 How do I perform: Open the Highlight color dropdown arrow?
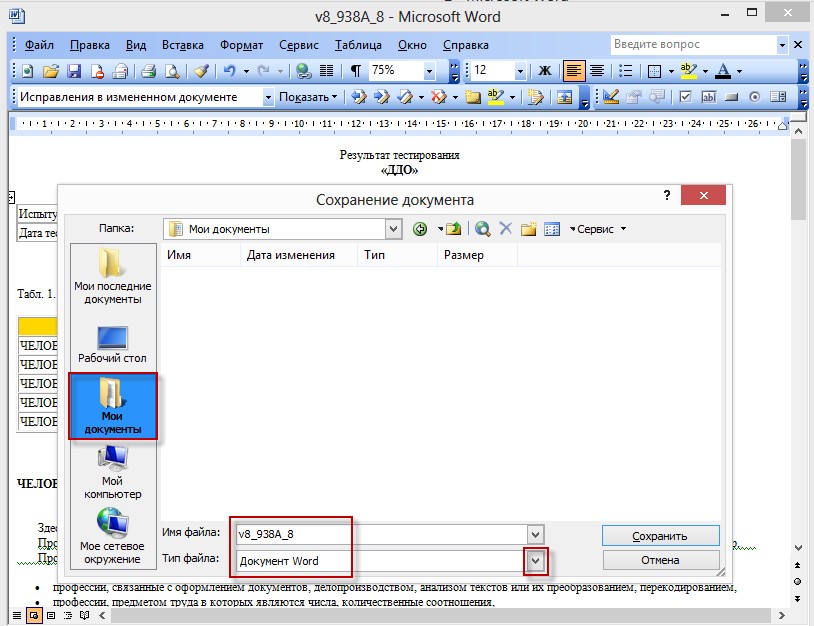[705, 71]
